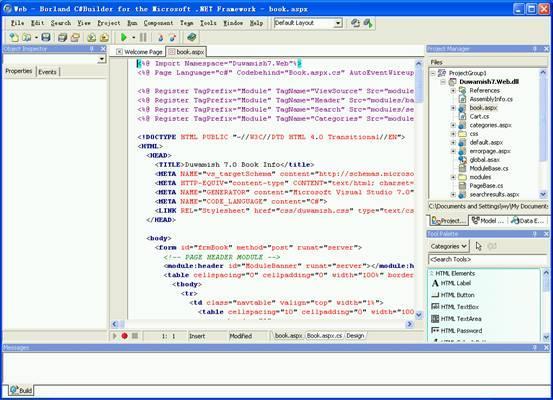Image resolution: width=553 pixels, height=400 pixels.
Task: Switch to the Design view tab
Action: 355,336
